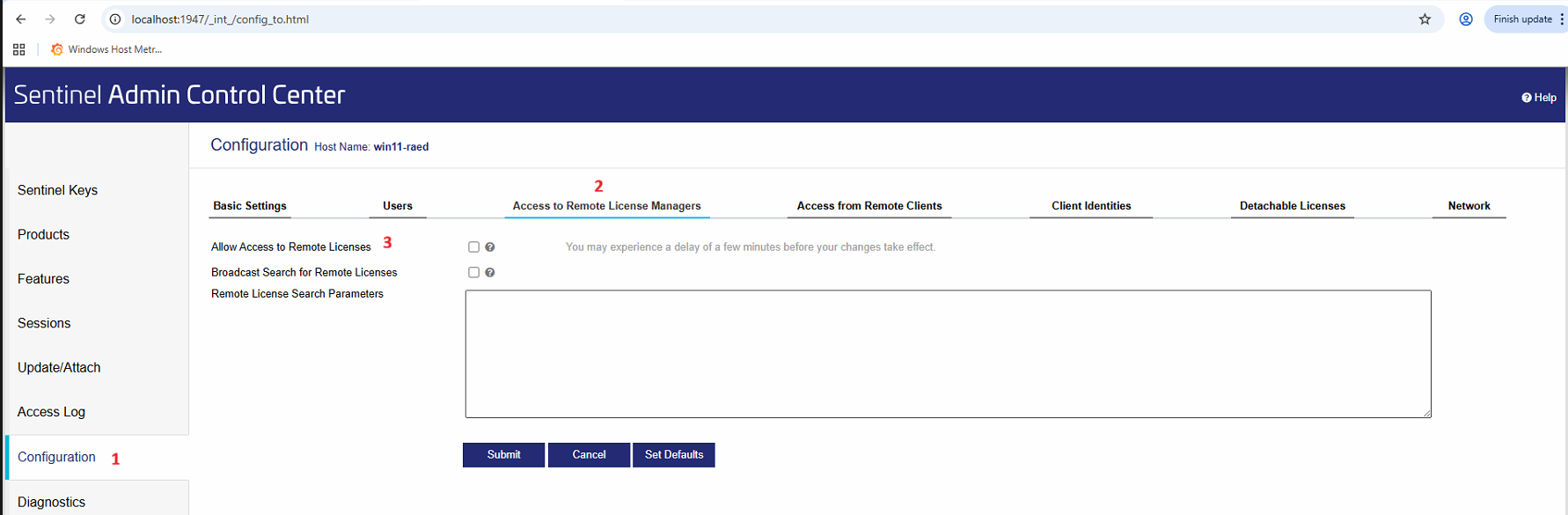
Task: Click help icon beside Broadcast Search for Remote Licenses
Action: [490, 273]
